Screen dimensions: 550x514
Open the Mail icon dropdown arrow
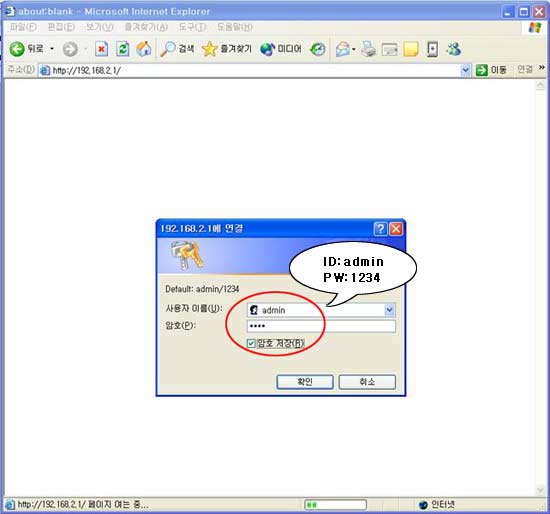[x=353, y=49]
